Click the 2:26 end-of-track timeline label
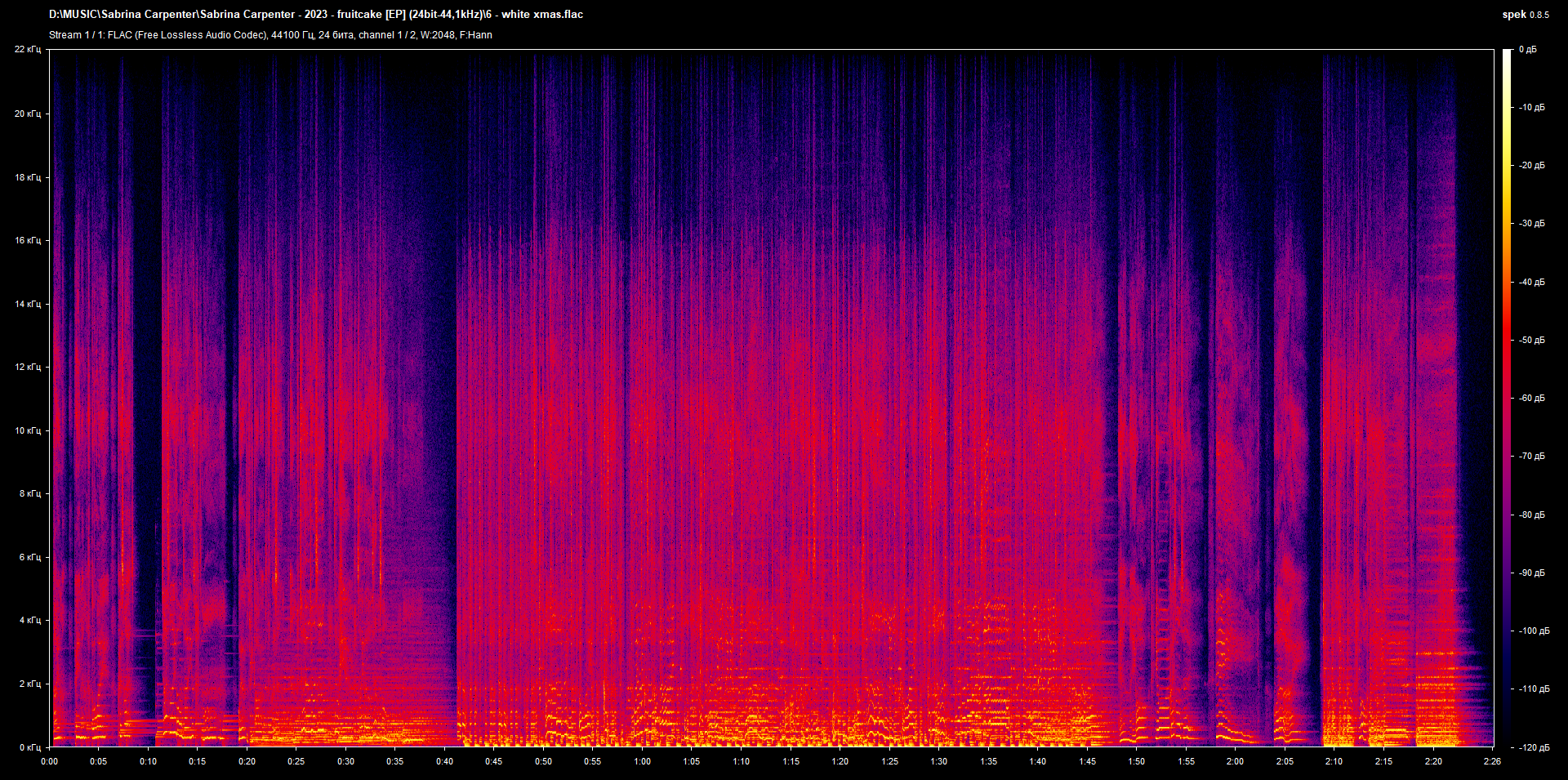This screenshot has width=1568, height=780. pos(1491,762)
